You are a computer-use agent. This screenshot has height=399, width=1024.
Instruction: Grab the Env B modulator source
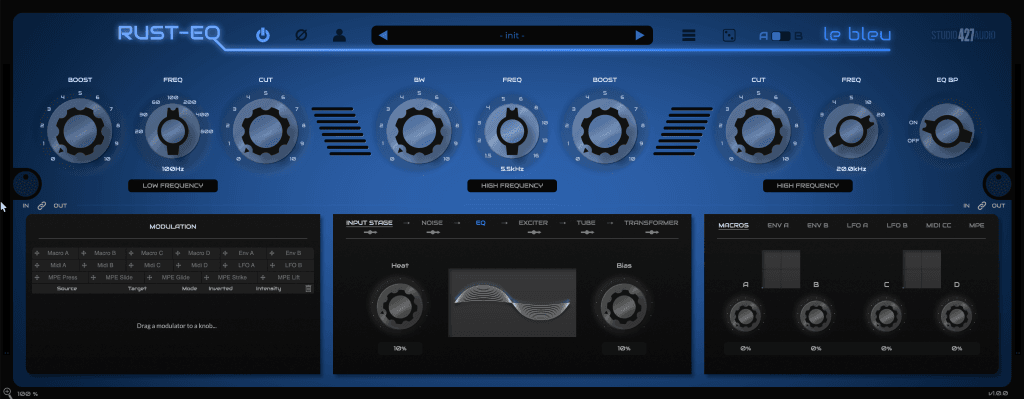(x=290, y=253)
